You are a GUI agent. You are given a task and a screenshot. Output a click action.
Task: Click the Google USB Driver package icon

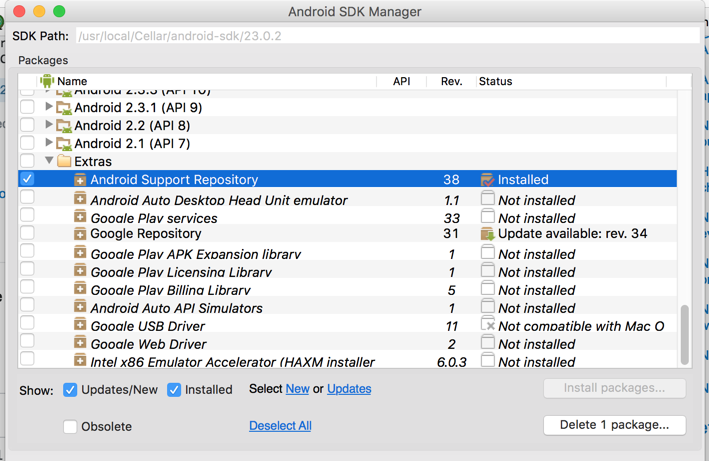tap(80, 326)
